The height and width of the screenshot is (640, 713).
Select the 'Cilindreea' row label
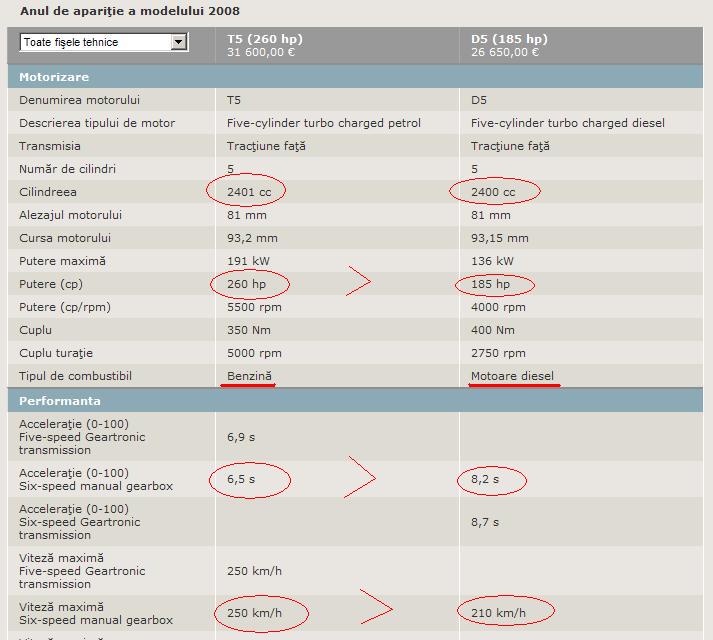pos(48,192)
